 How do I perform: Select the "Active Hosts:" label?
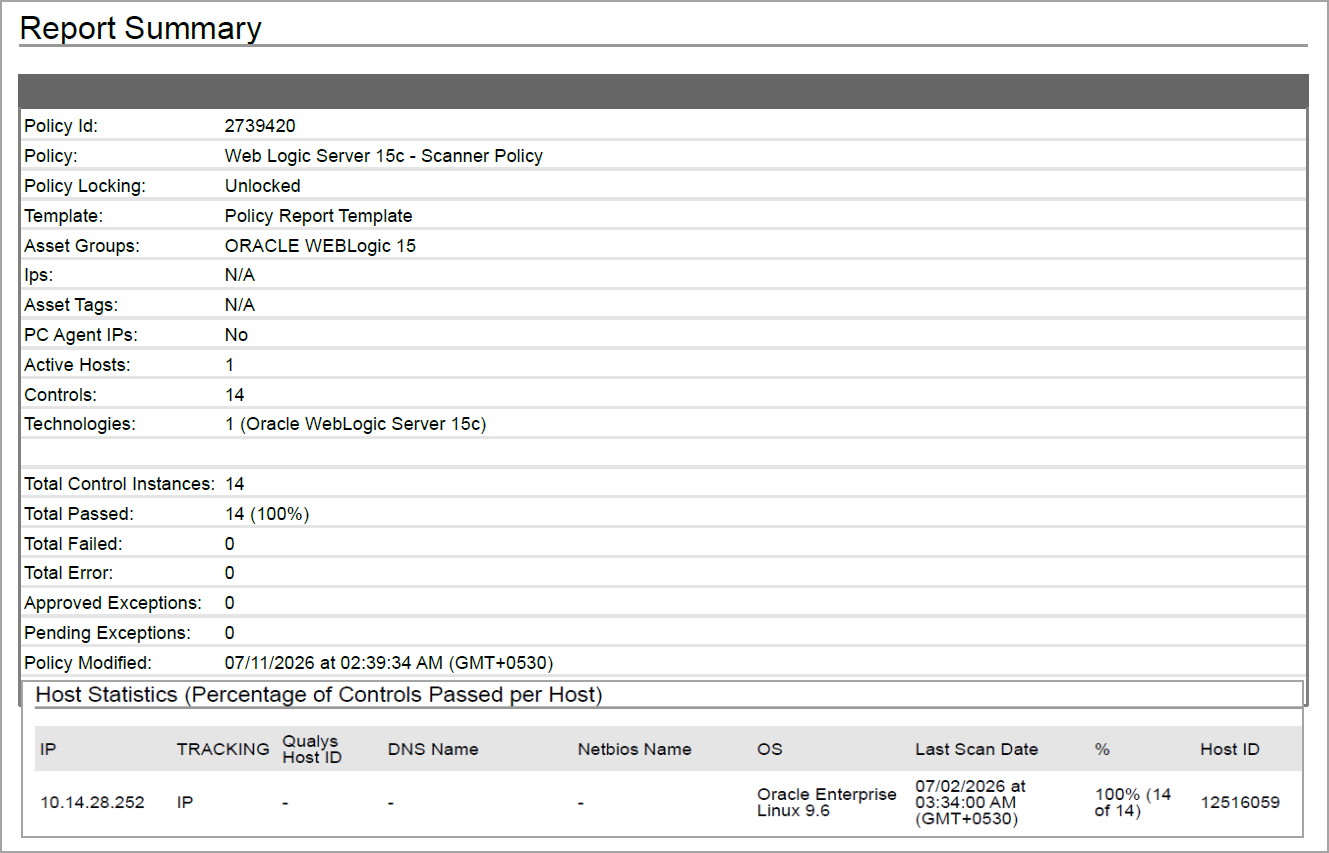pos(77,365)
